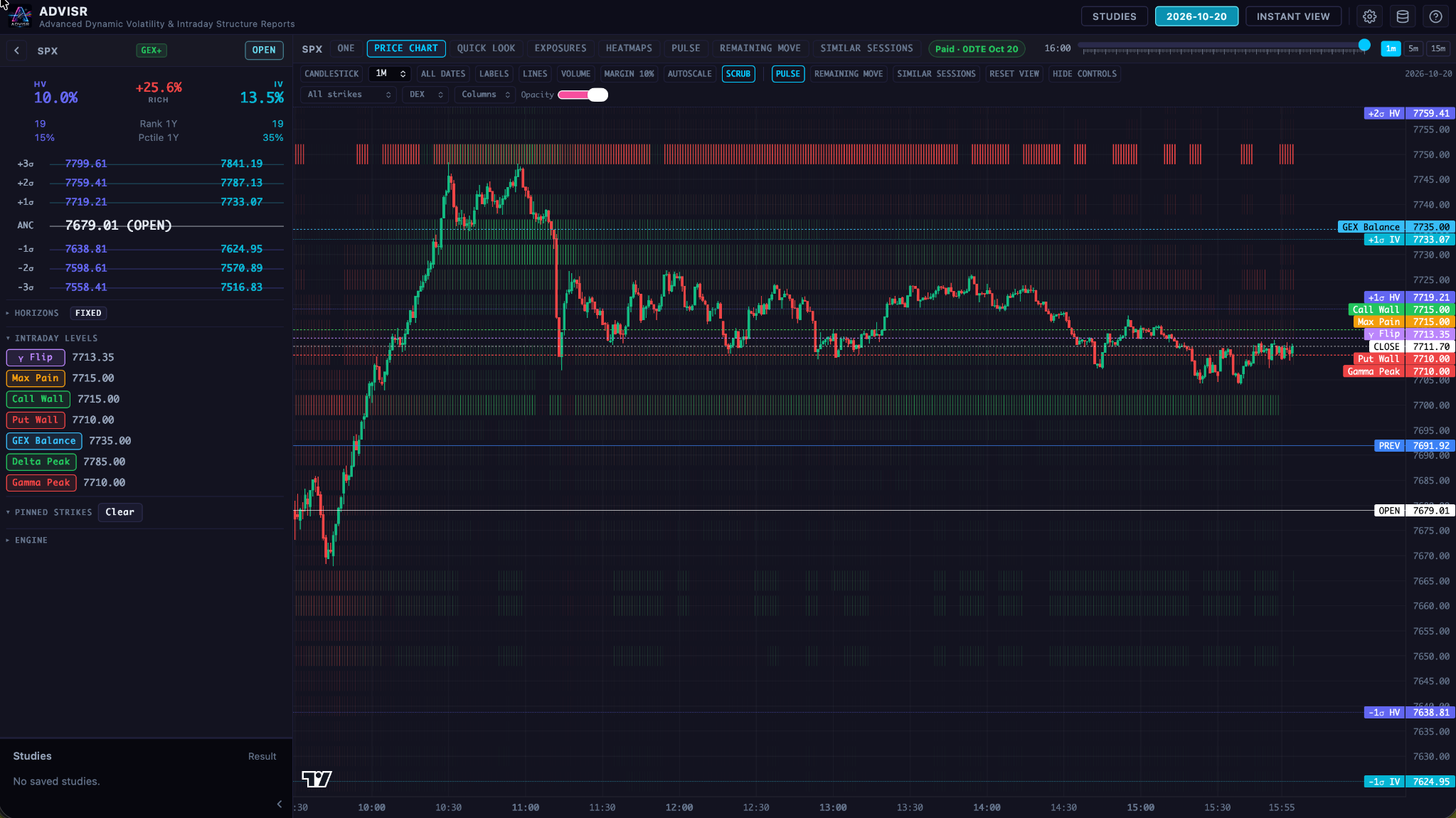The height and width of the screenshot is (818, 1456).
Task: Click the GEX Balance level badge
Action: point(44,441)
